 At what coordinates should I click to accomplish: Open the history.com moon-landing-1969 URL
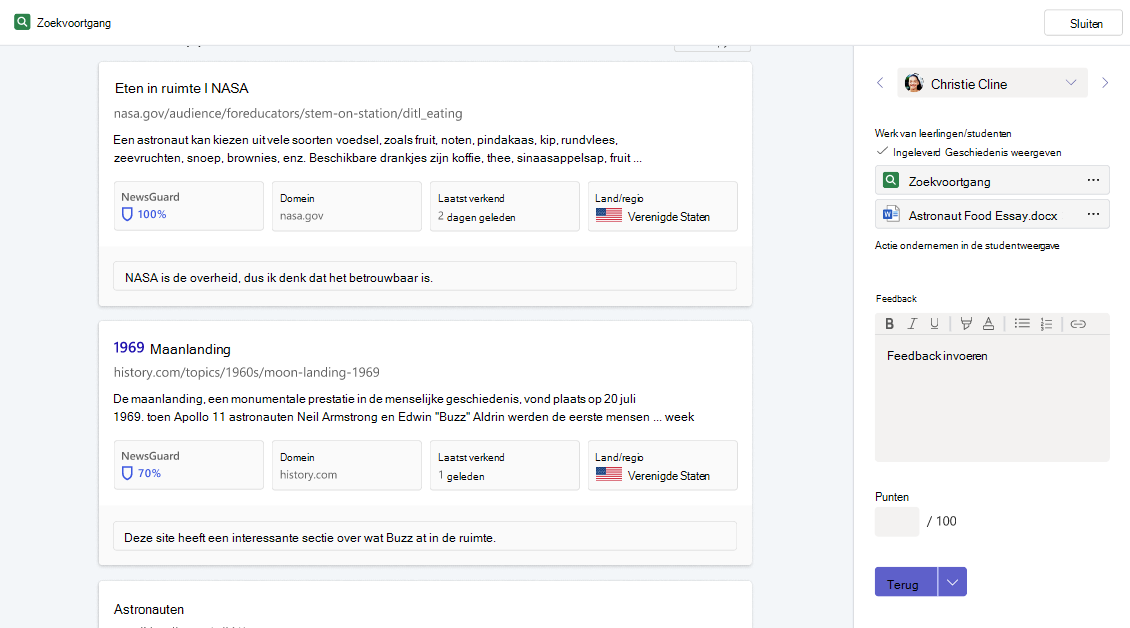(246, 372)
